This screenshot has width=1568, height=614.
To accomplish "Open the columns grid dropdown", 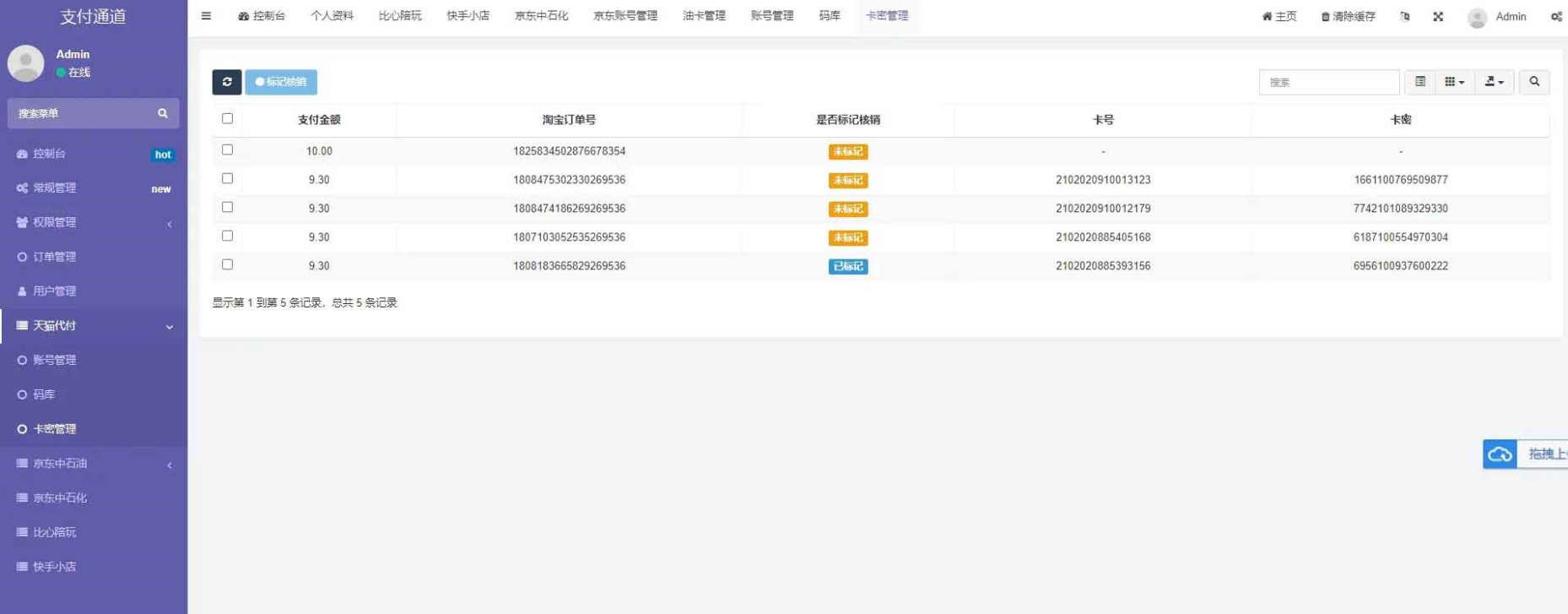I will 1453,82.
